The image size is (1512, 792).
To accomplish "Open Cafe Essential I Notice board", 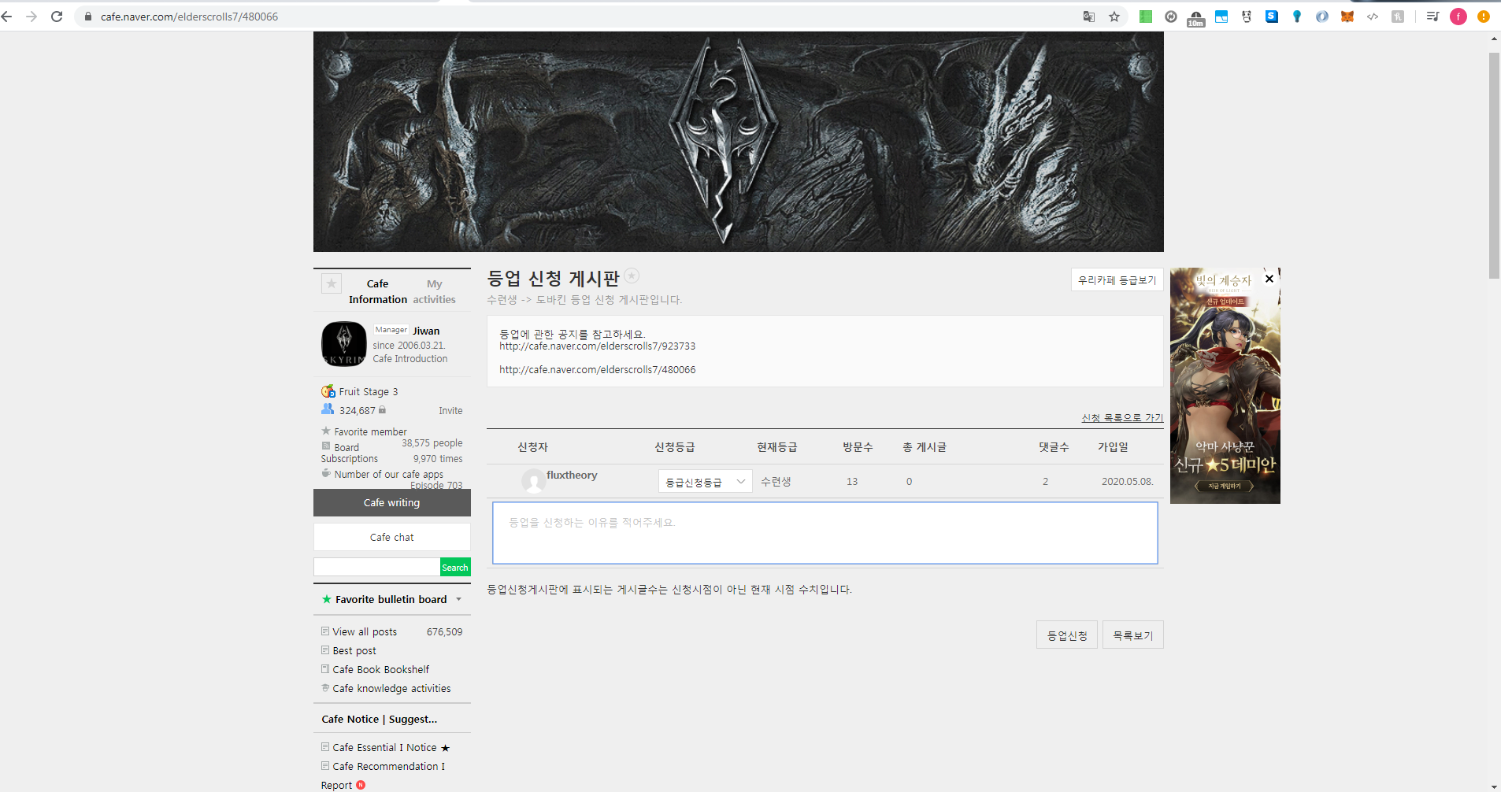I will 384,748.
